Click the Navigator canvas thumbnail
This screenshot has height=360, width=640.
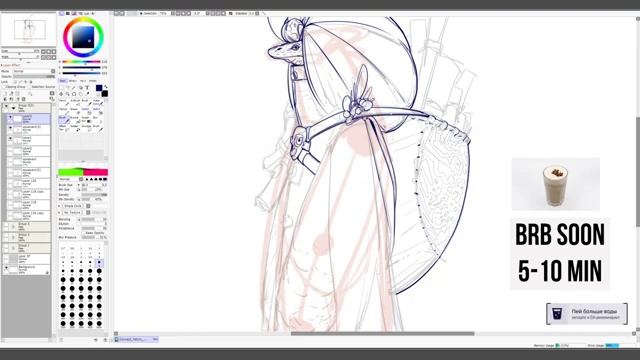click(29, 29)
